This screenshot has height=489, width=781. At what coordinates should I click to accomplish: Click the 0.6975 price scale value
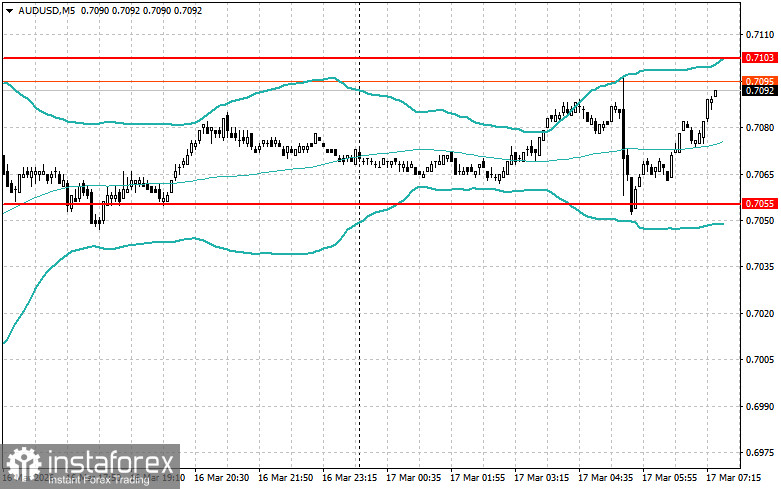click(760, 453)
